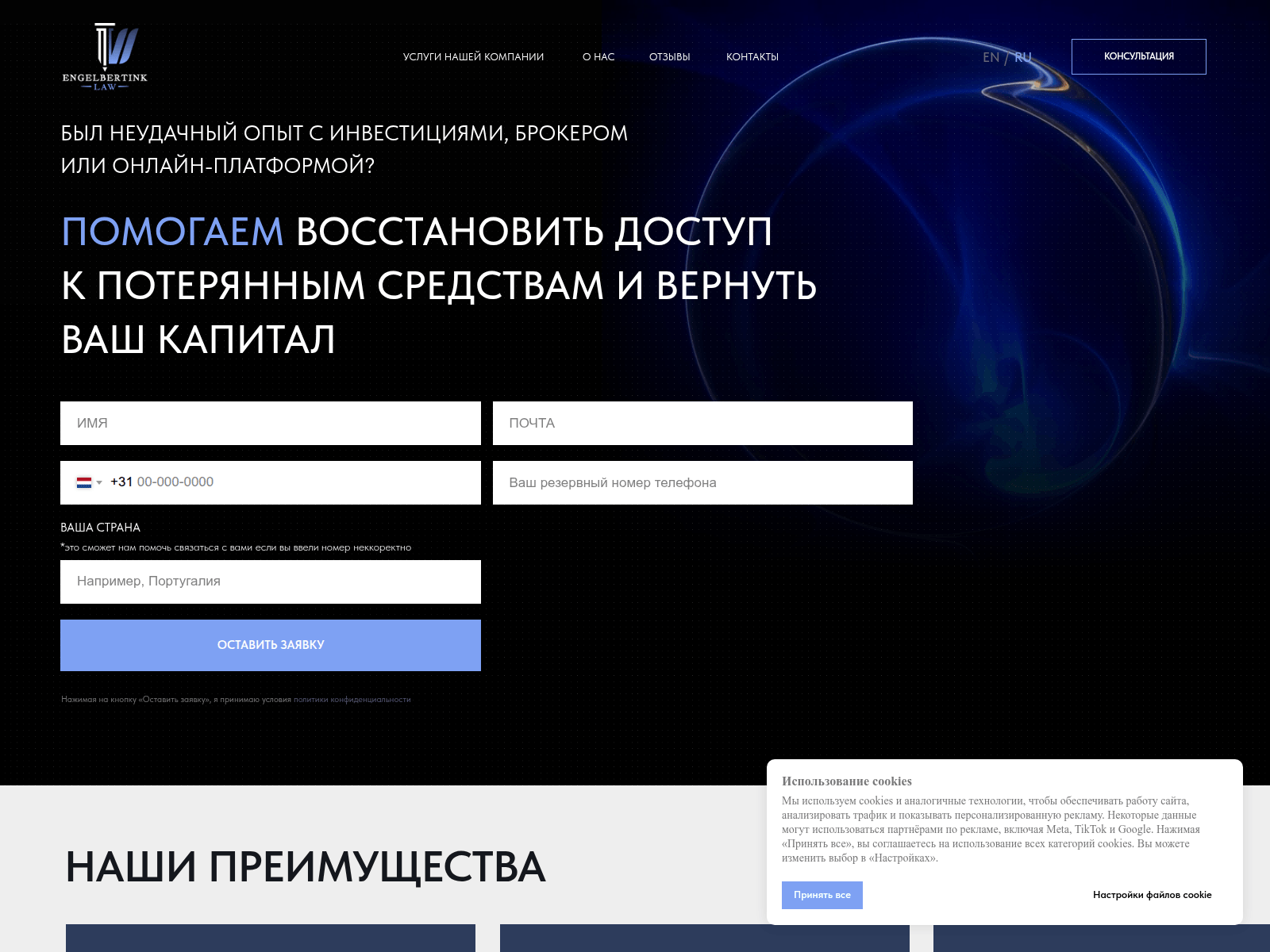
Task: Open ОТЗЫВЫ navigation link
Action: click(x=669, y=57)
